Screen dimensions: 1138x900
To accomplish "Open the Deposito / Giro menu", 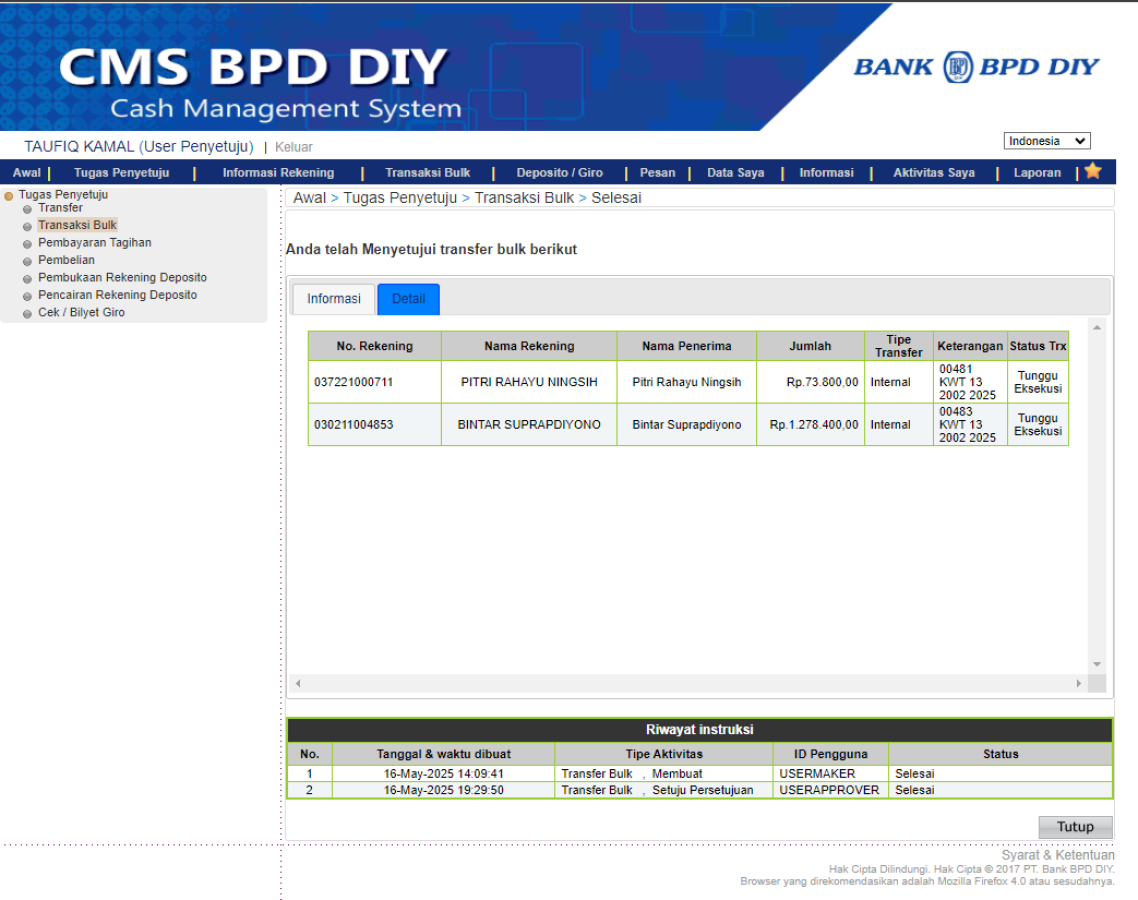I will pyautogui.click(x=560, y=173).
